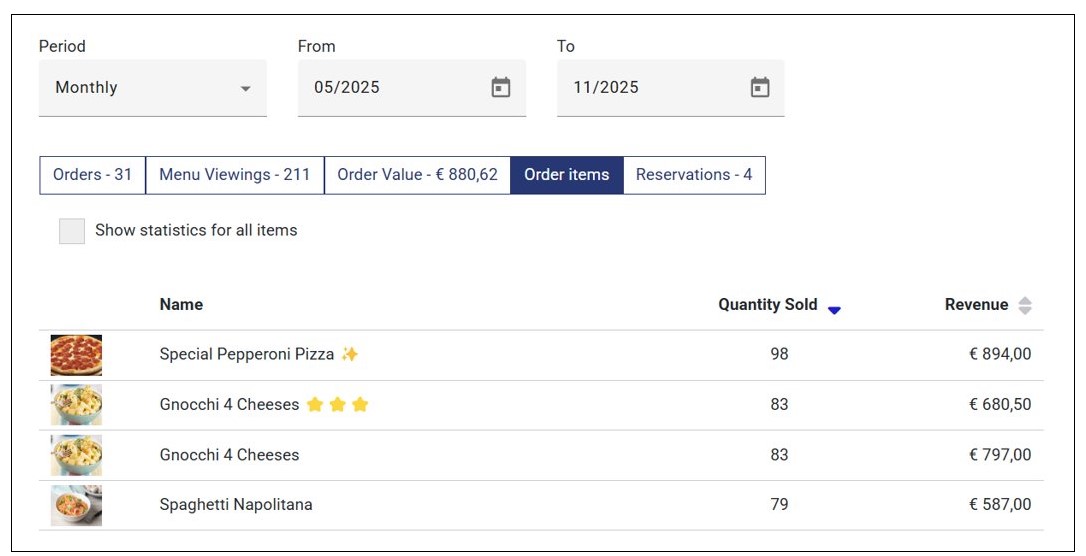
Task: Open the From date calendar picker icon
Action: click(x=501, y=88)
